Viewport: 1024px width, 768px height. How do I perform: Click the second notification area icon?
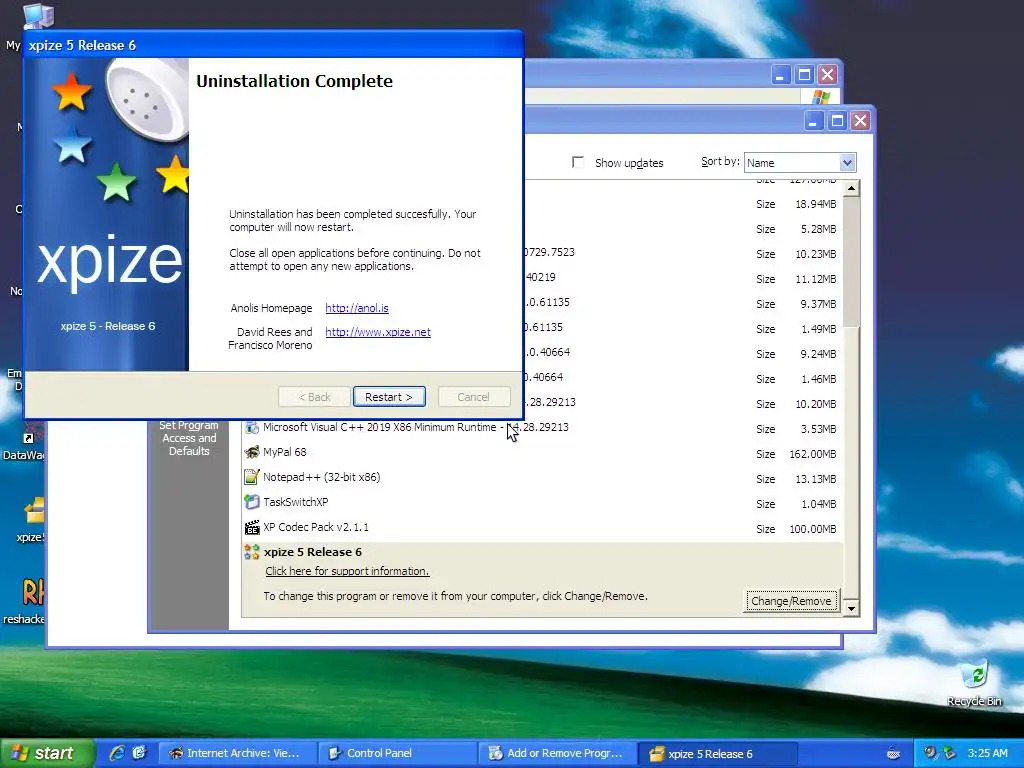pos(949,753)
